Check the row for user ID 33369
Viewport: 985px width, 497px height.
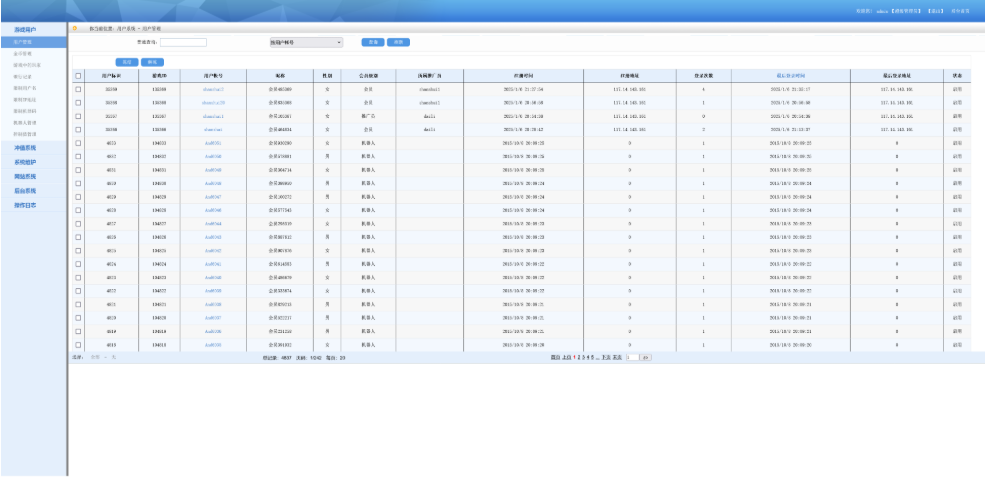79,88
